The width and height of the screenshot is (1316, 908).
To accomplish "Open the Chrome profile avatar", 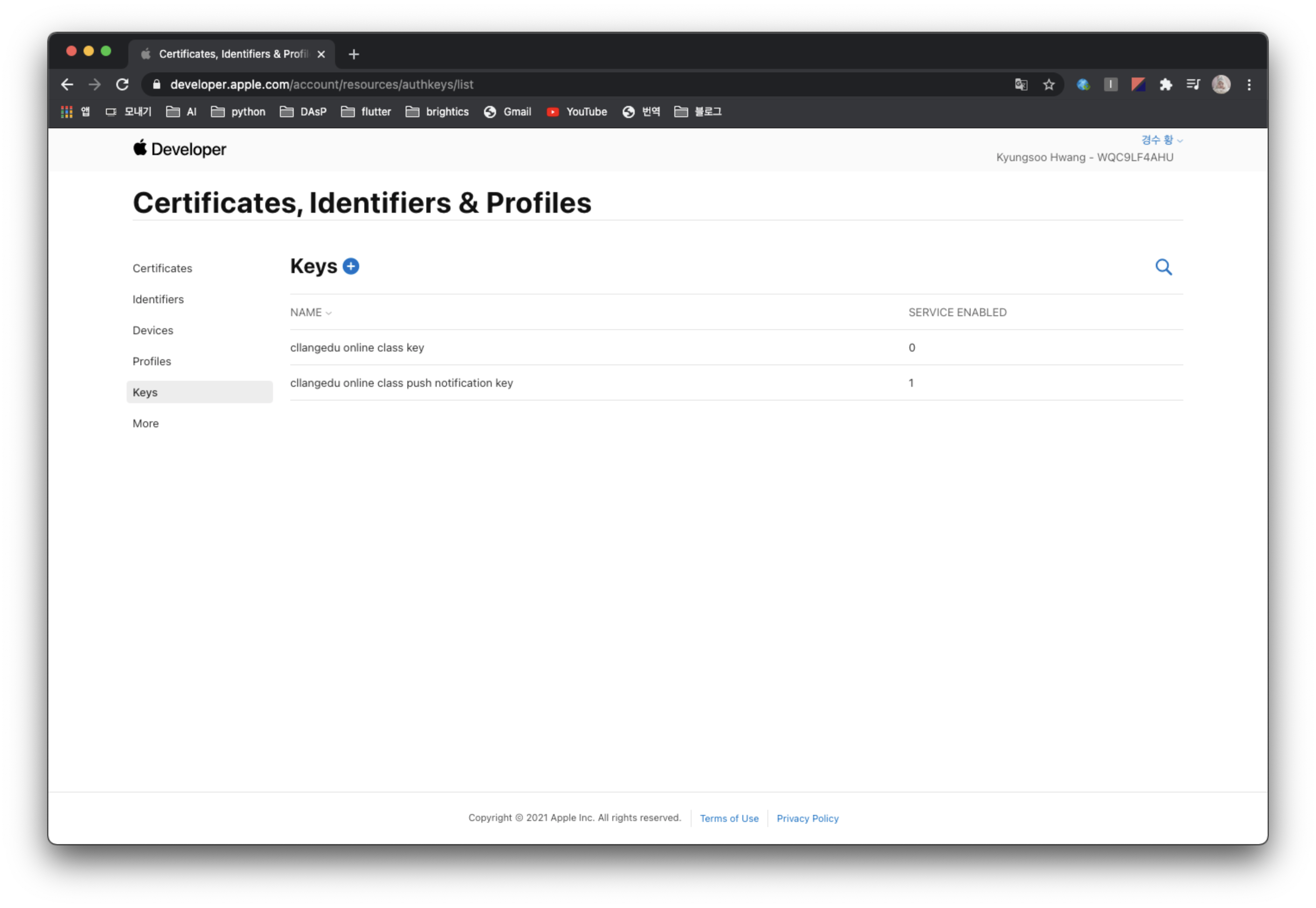I will (1221, 85).
